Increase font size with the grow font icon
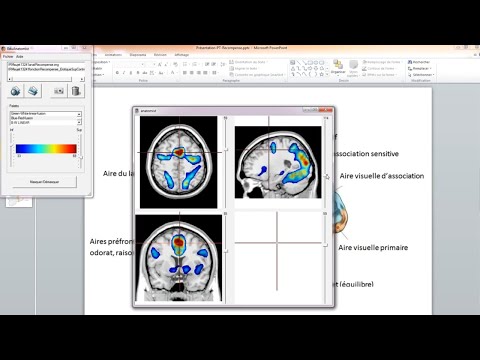480x360 pixels. coord(160,64)
